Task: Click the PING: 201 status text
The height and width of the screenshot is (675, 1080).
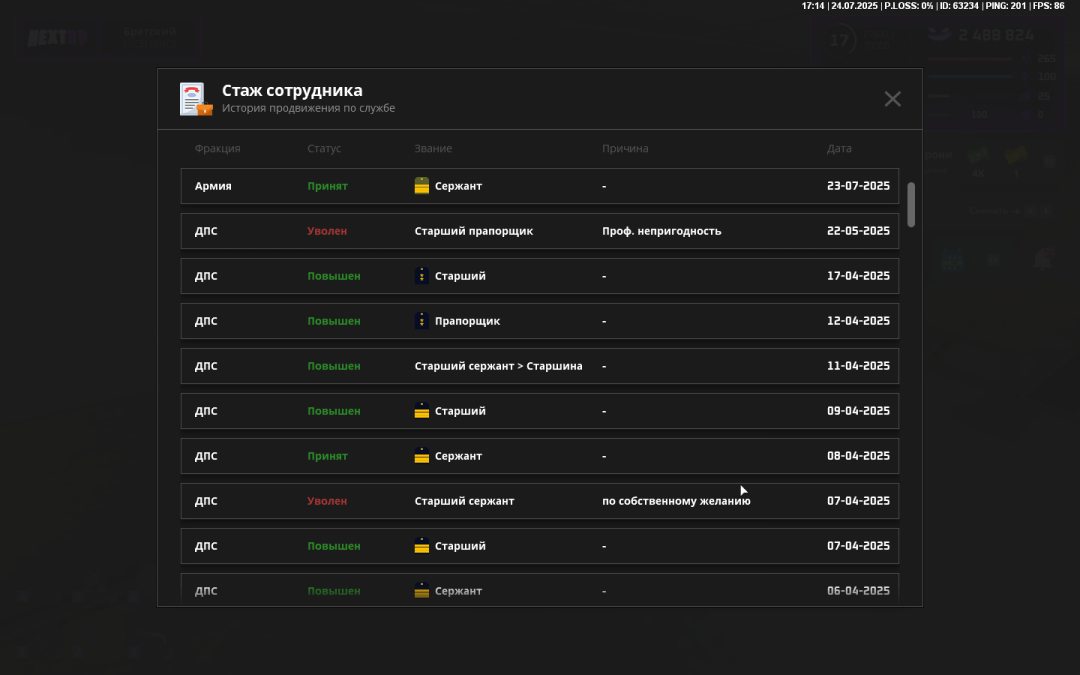Action: tap(1006, 6)
